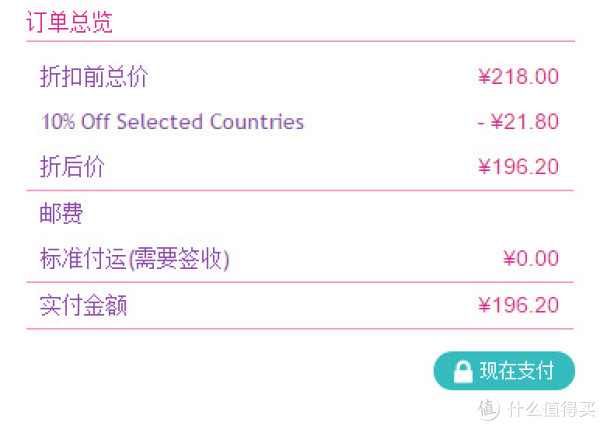Screen dimensions: 600x426
Task: Click the ¥196.20 discounted price value
Action: click(518, 167)
